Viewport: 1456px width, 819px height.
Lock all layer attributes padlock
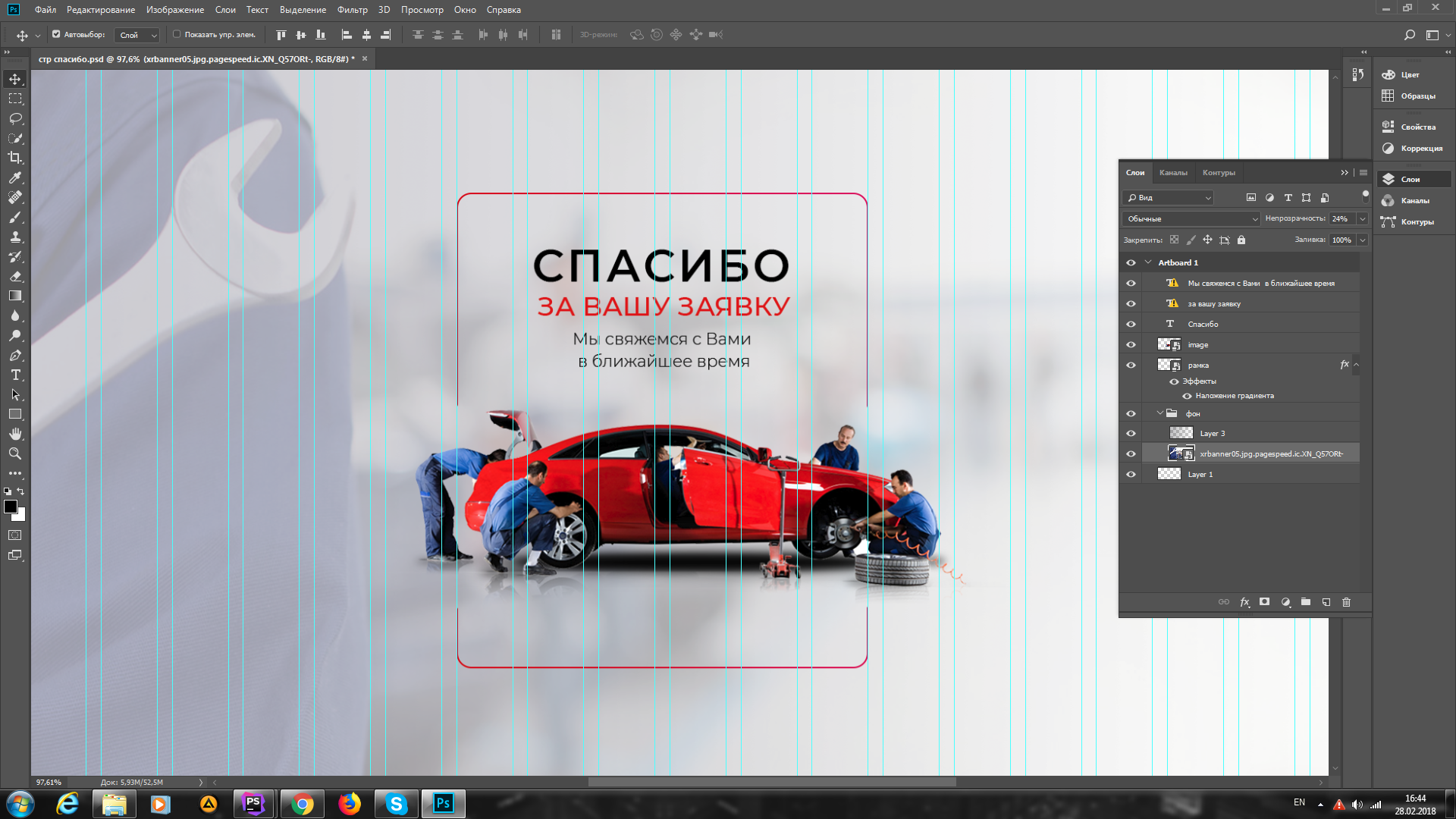pos(1241,240)
